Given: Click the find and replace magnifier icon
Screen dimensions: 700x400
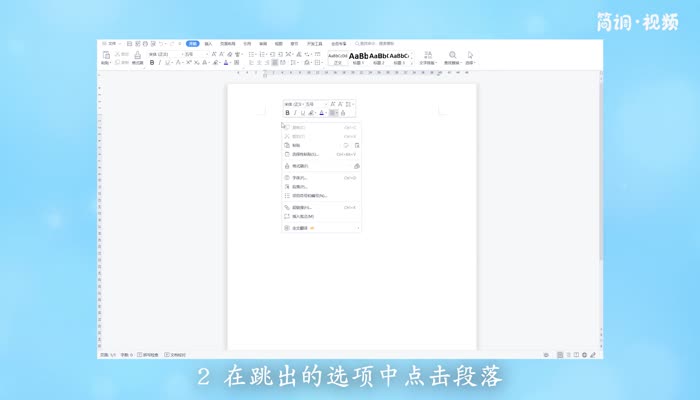Looking at the screenshot, I should [452, 55].
